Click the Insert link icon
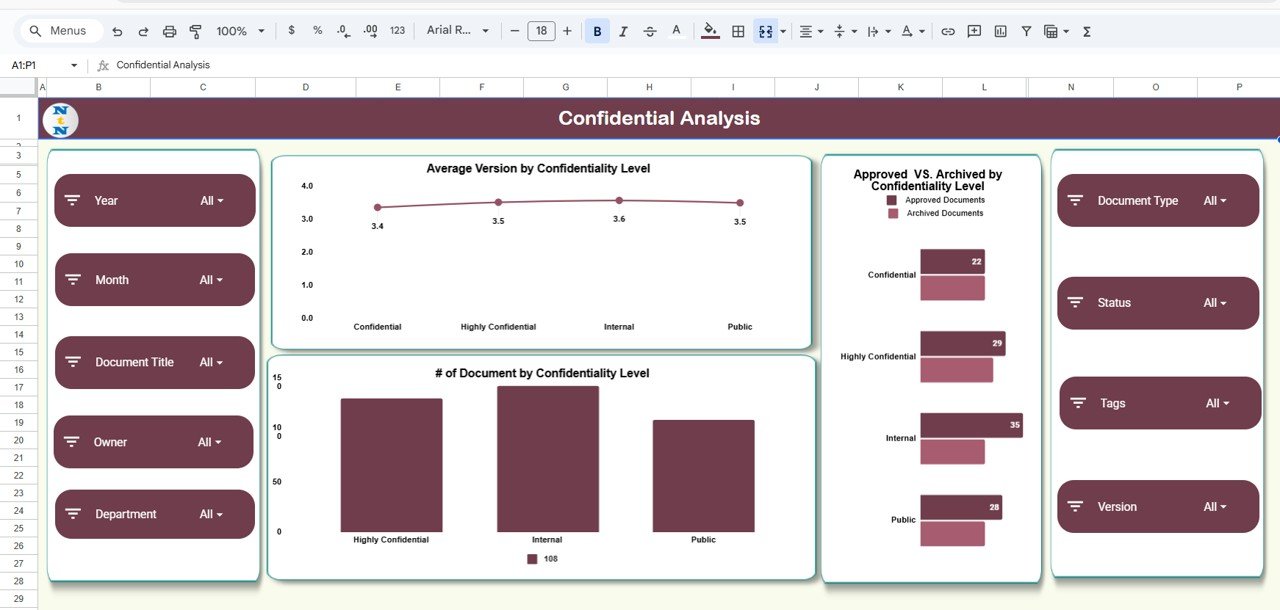1280x610 pixels. pyautogui.click(x=948, y=31)
